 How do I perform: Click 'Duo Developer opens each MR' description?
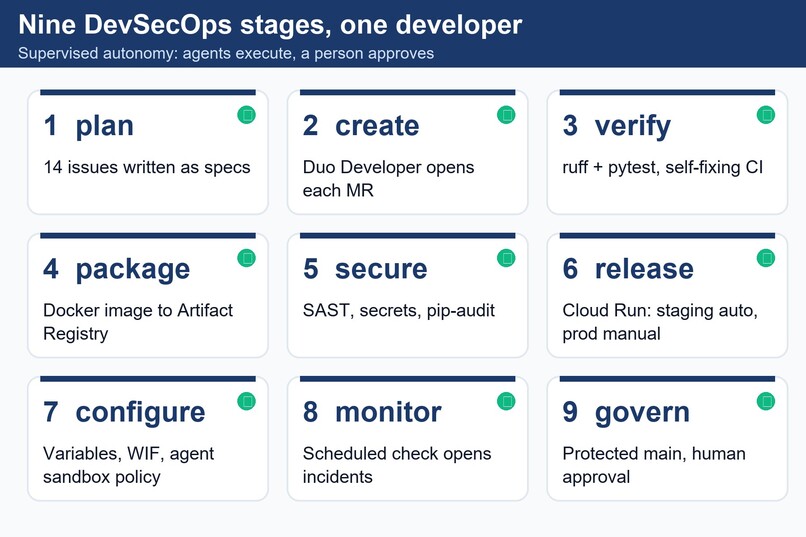tap(389, 178)
